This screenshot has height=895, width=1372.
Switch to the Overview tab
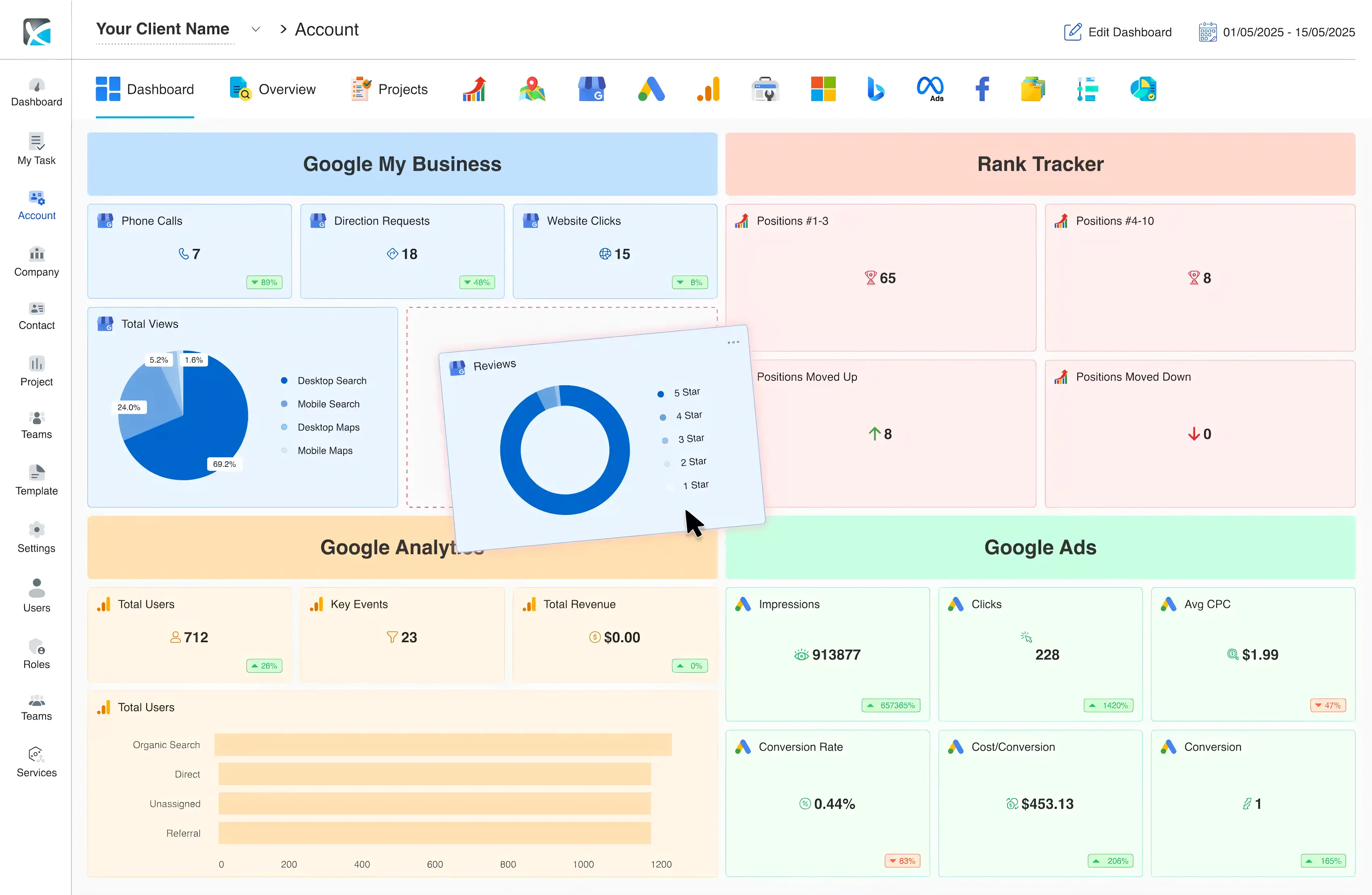(272, 89)
